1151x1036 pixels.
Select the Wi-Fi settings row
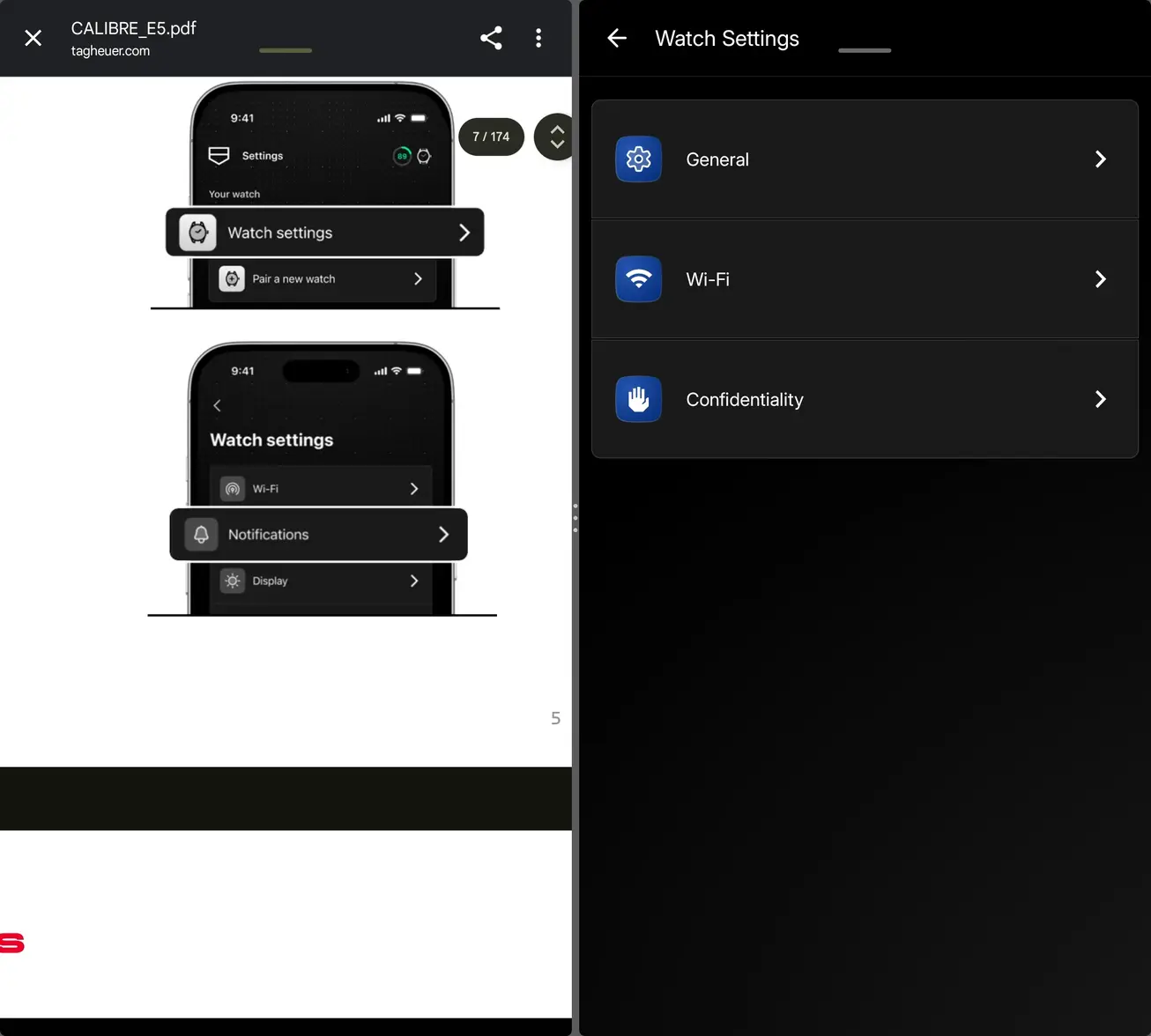click(x=865, y=279)
